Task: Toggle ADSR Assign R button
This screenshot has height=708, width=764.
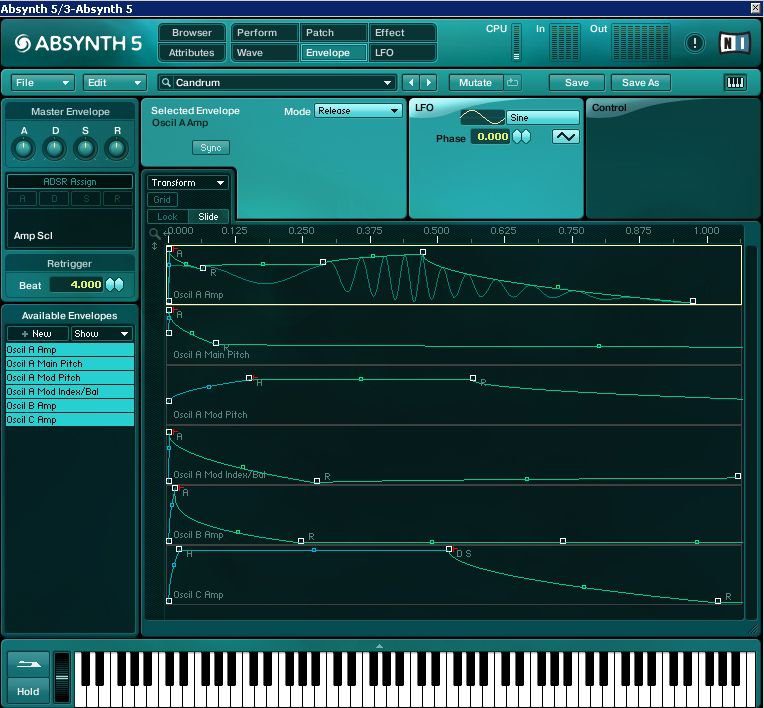Action: click(117, 198)
